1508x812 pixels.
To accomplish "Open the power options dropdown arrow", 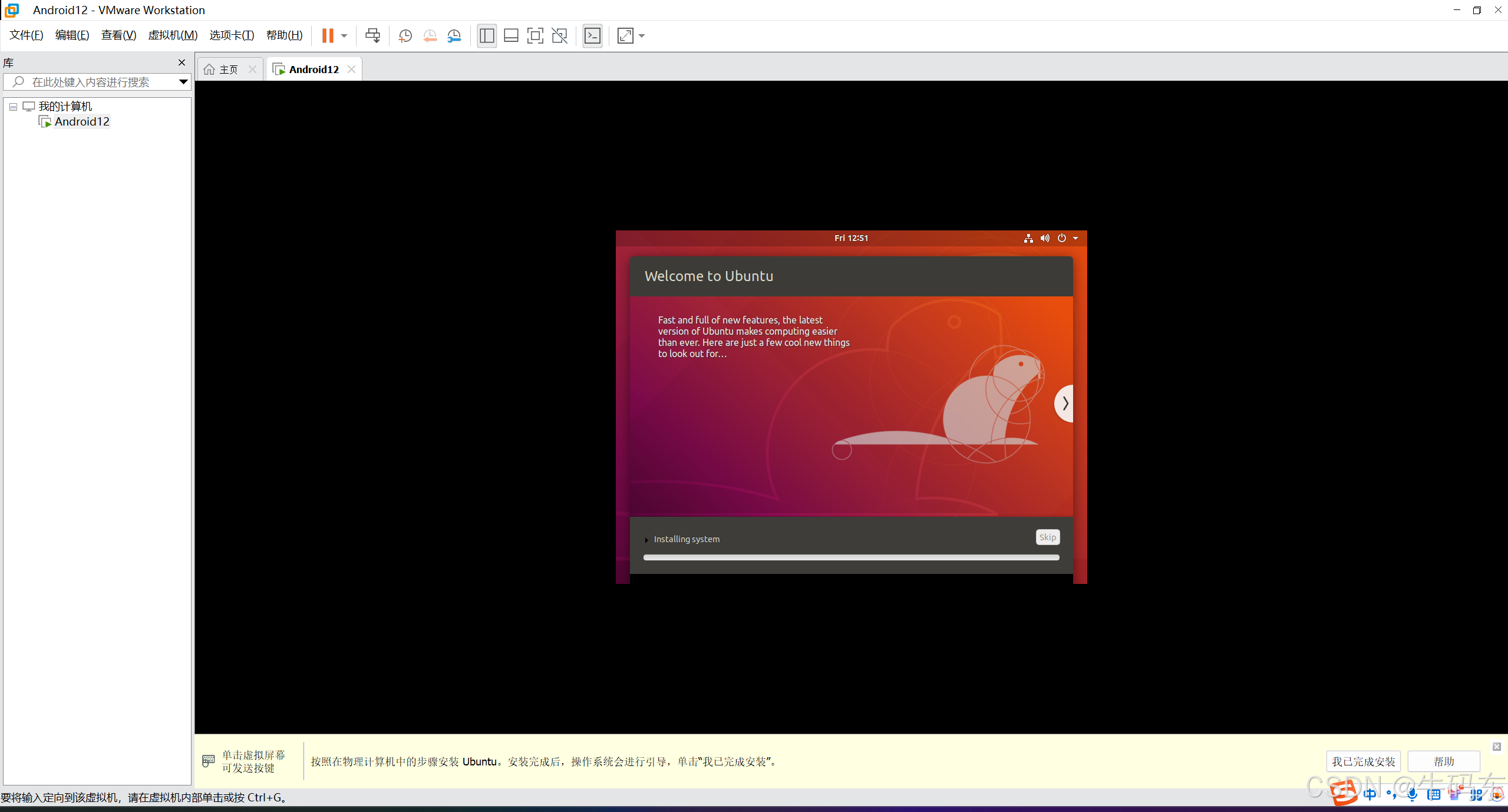I will pyautogui.click(x=344, y=36).
